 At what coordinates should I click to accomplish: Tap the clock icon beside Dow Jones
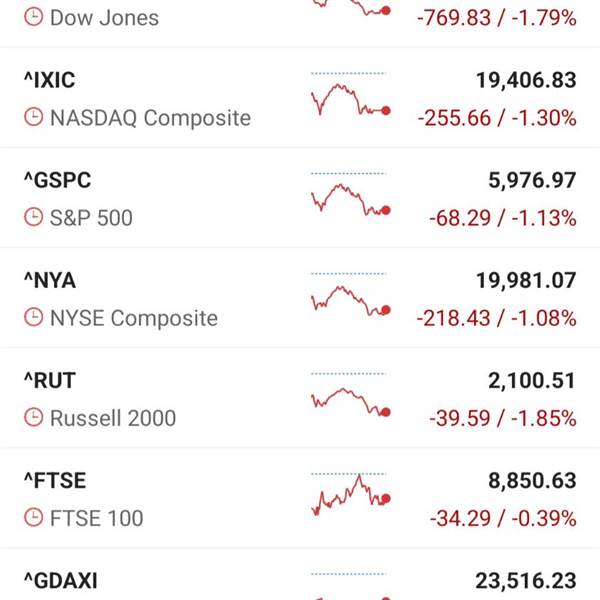(x=34, y=18)
